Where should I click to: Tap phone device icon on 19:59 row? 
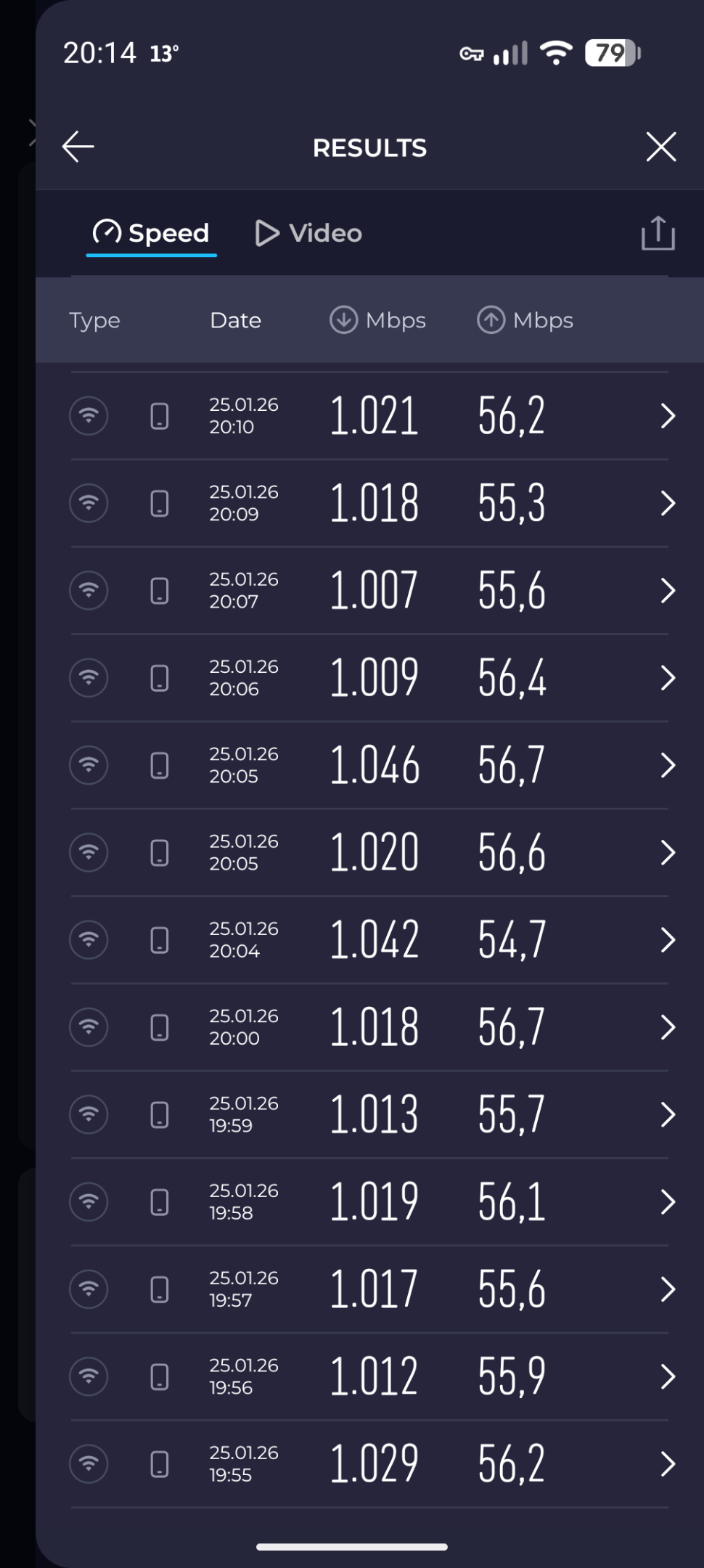point(160,1115)
